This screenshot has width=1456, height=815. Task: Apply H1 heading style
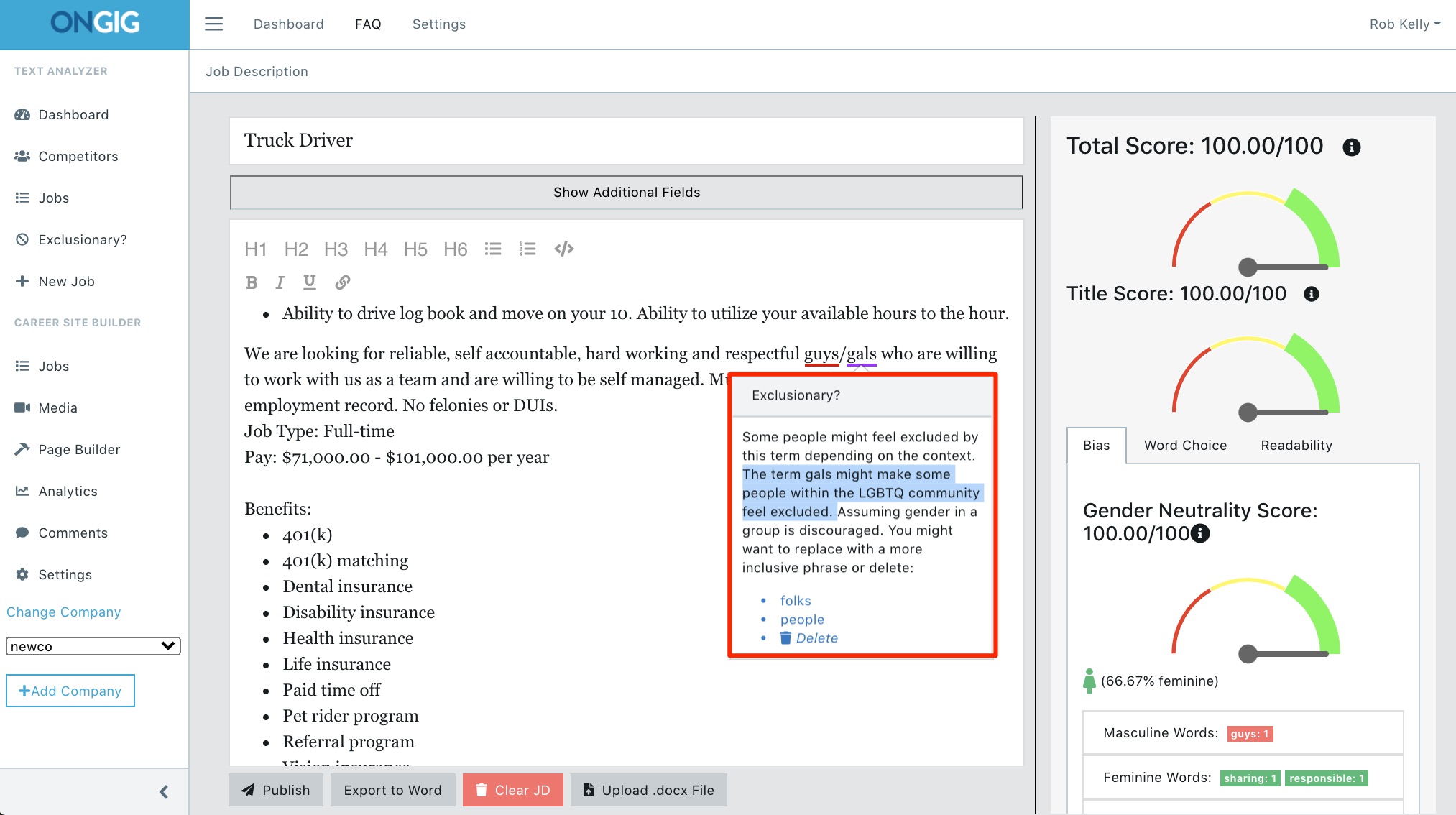coord(255,249)
